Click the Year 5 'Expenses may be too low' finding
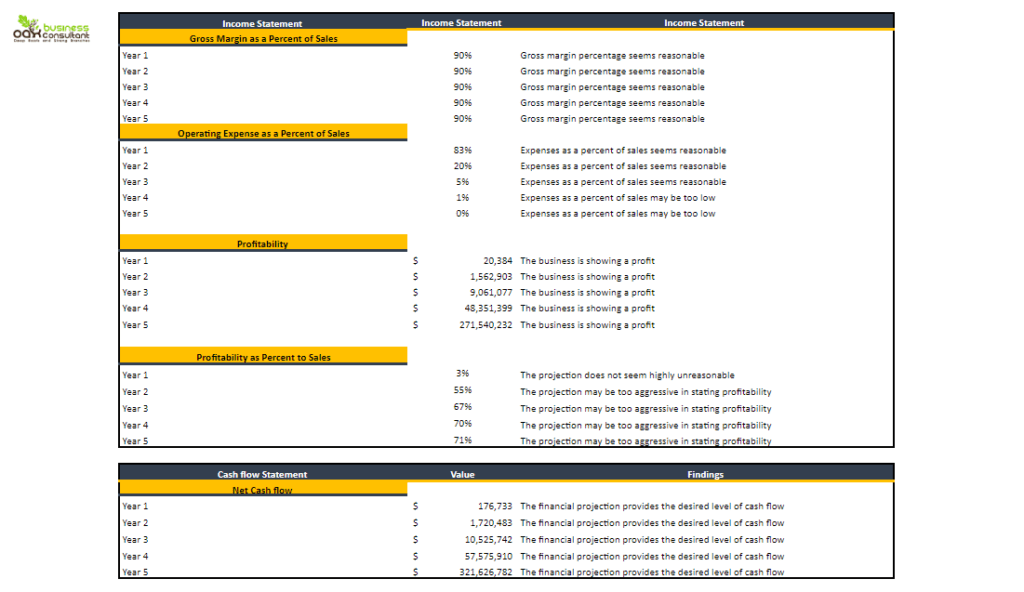Screen dimensions: 1024x592 pos(617,213)
